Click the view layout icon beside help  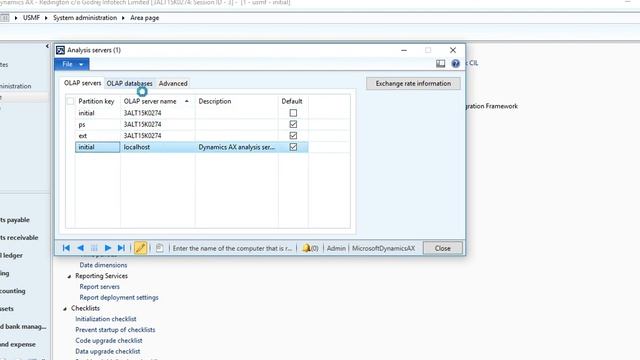tap(440, 63)
